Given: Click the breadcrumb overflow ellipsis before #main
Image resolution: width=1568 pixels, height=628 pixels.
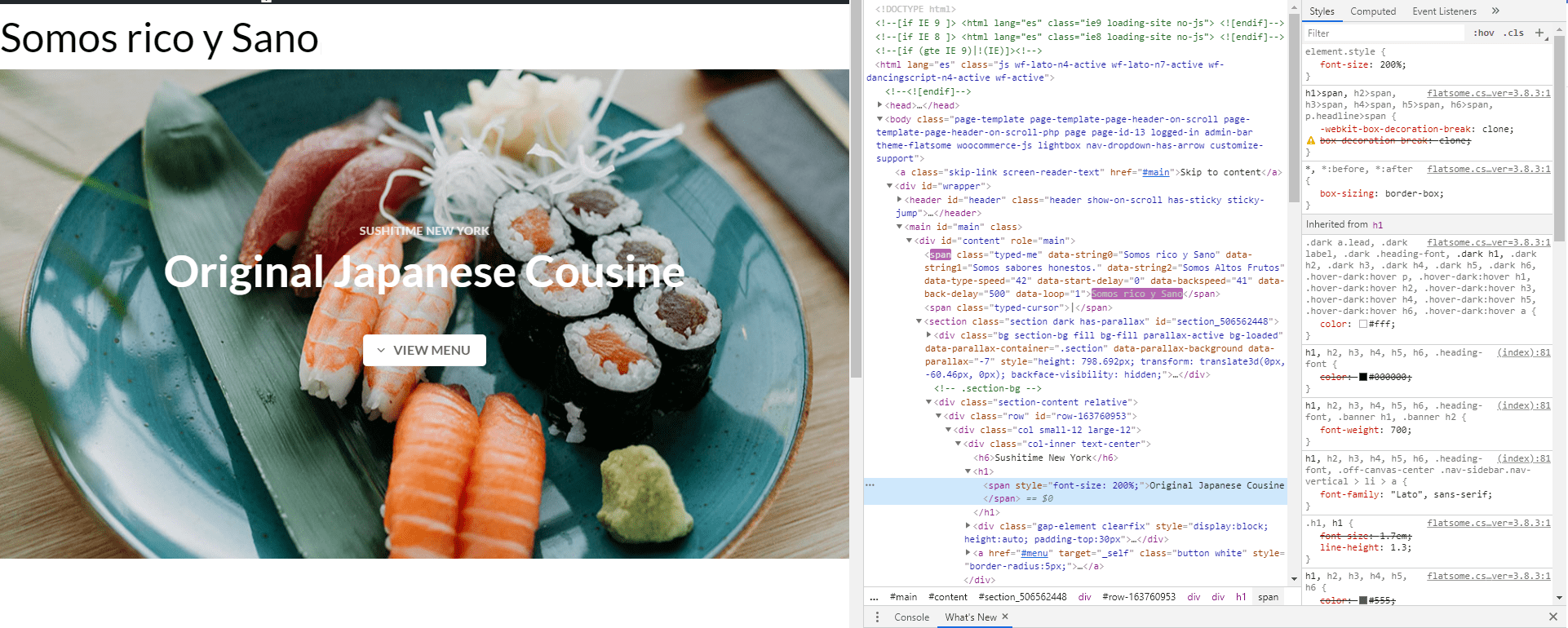Looking at the screenshot, I should pos(874,597).
